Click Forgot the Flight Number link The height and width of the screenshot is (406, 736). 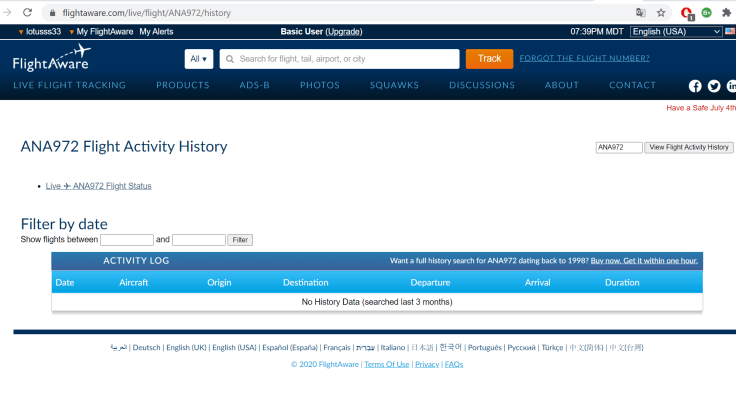[584, 58]
